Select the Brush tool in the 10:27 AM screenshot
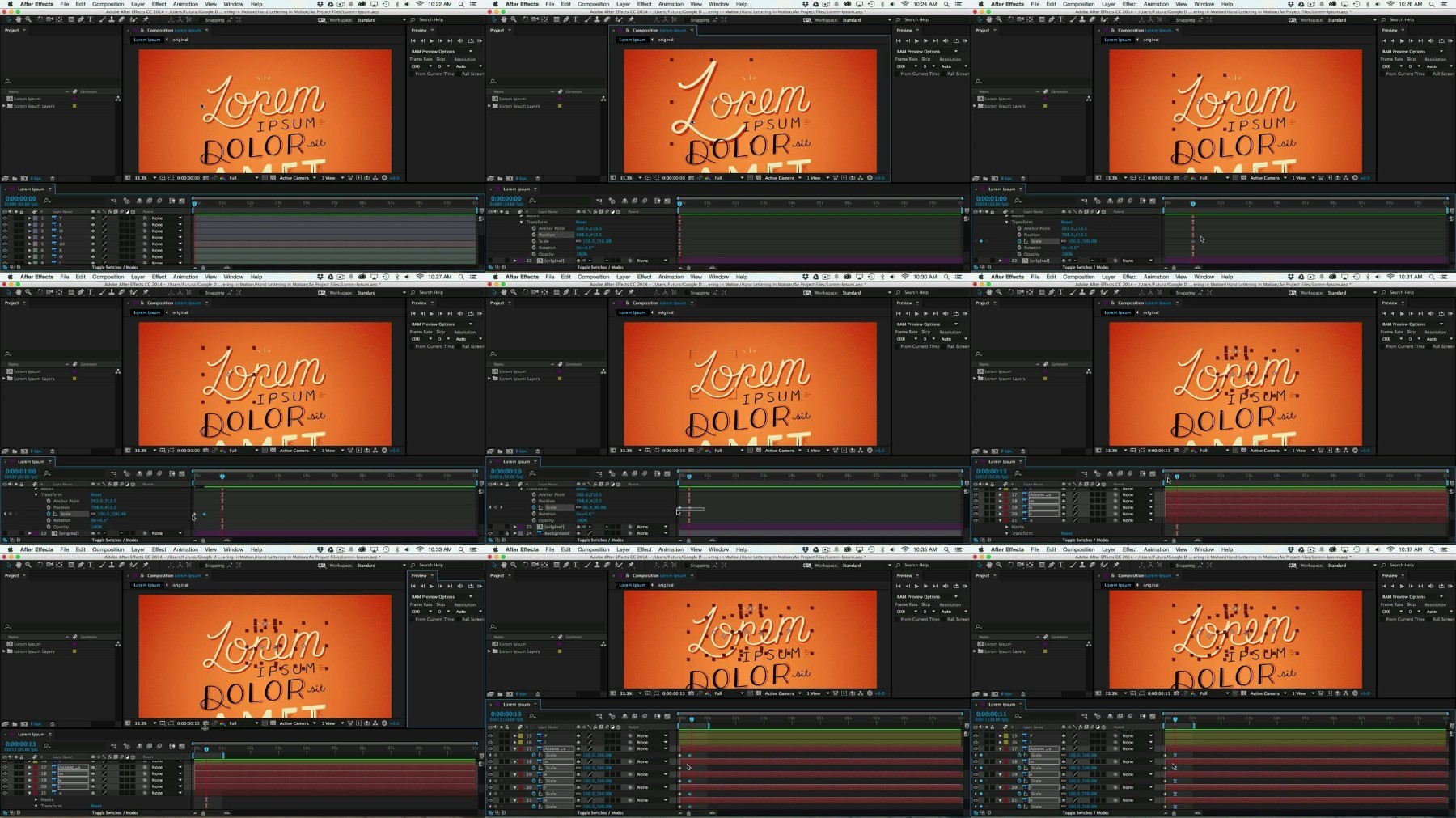This screenshot has width=1456, height=818. 103,292
